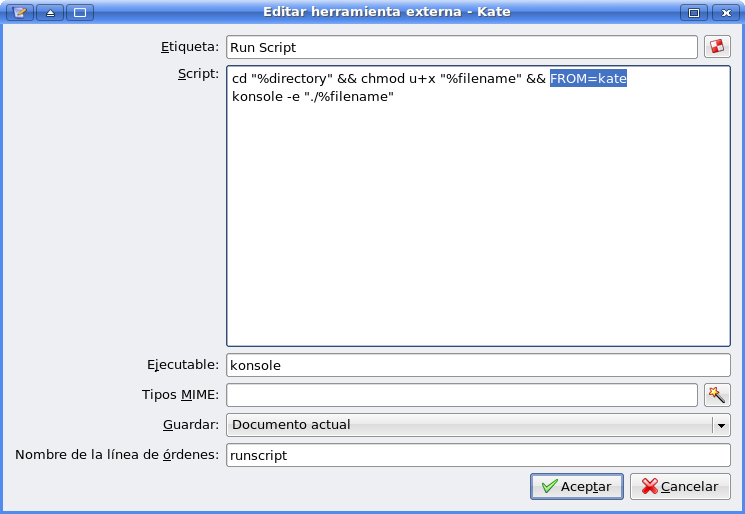
Task: Close the dialog with the title bar X
Action: pos(726,12)
